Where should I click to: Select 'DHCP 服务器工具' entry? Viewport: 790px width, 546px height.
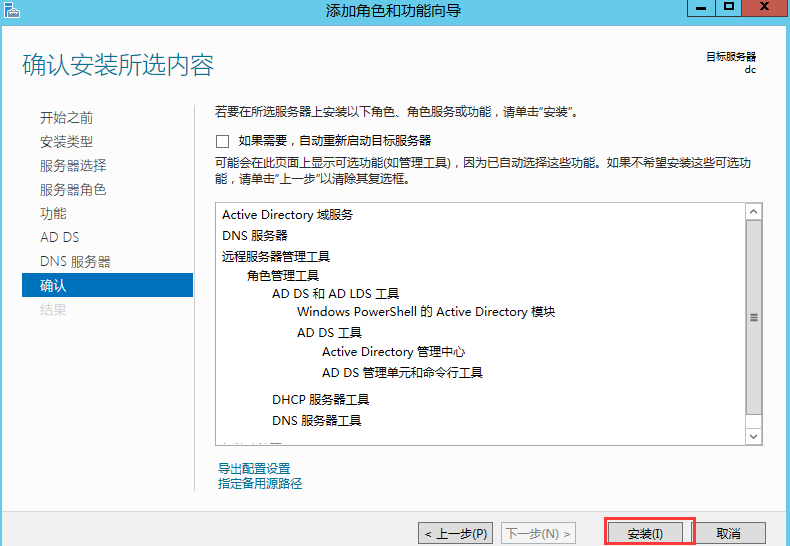point(320,400)
